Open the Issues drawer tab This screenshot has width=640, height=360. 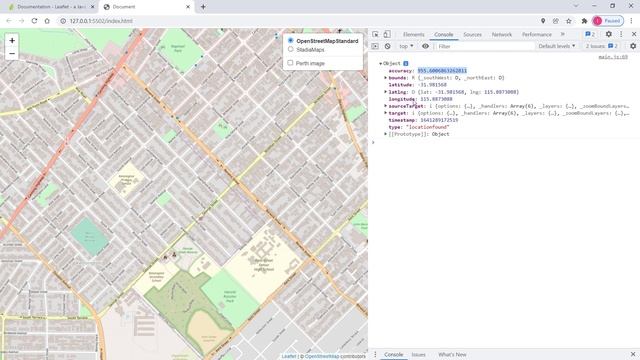418,354
